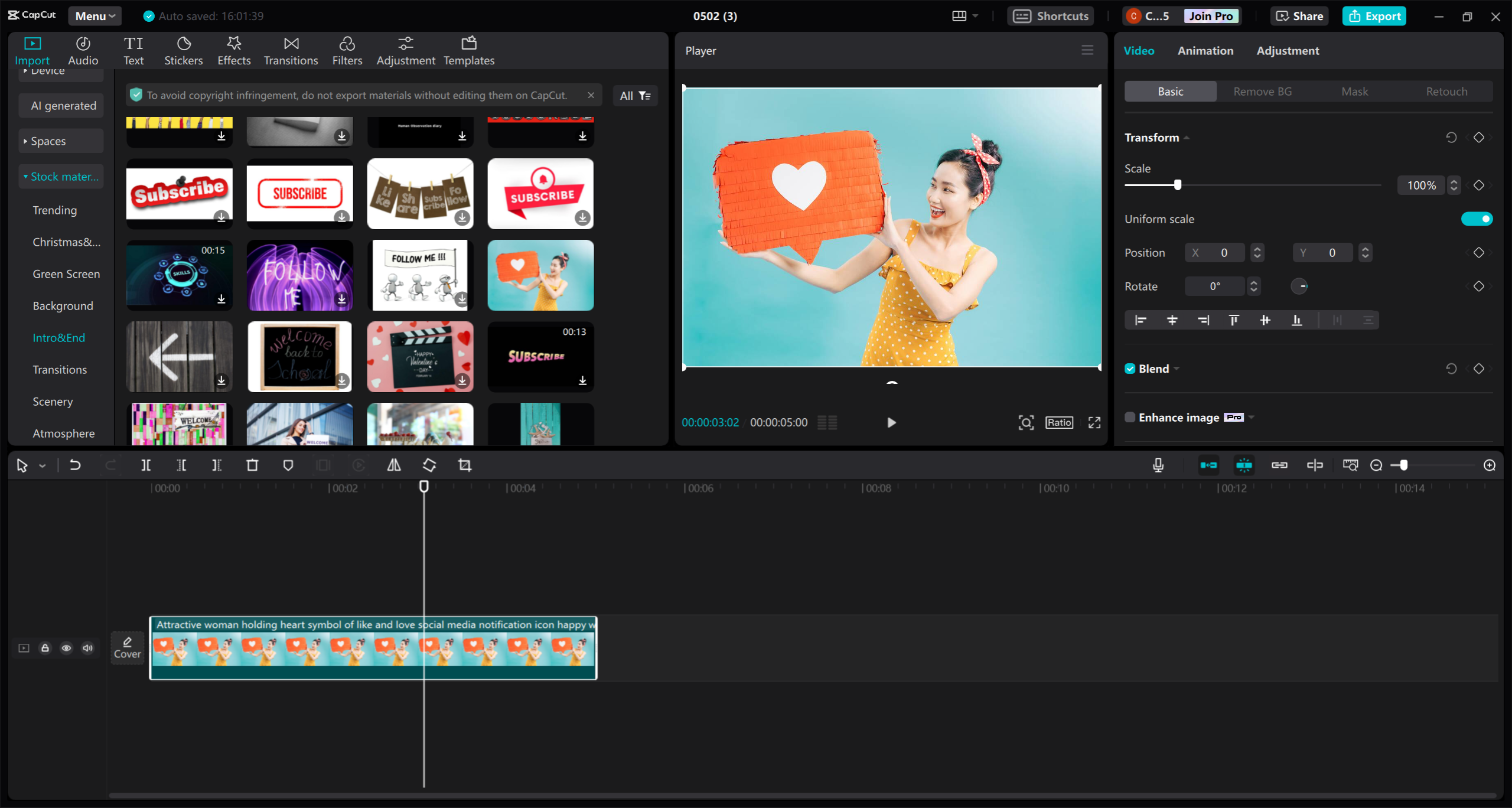Image resolution: width=1512 pixels, height=808 pixels.
Task: Uncheck the Blend option
Action: (x=1130, y=368)
